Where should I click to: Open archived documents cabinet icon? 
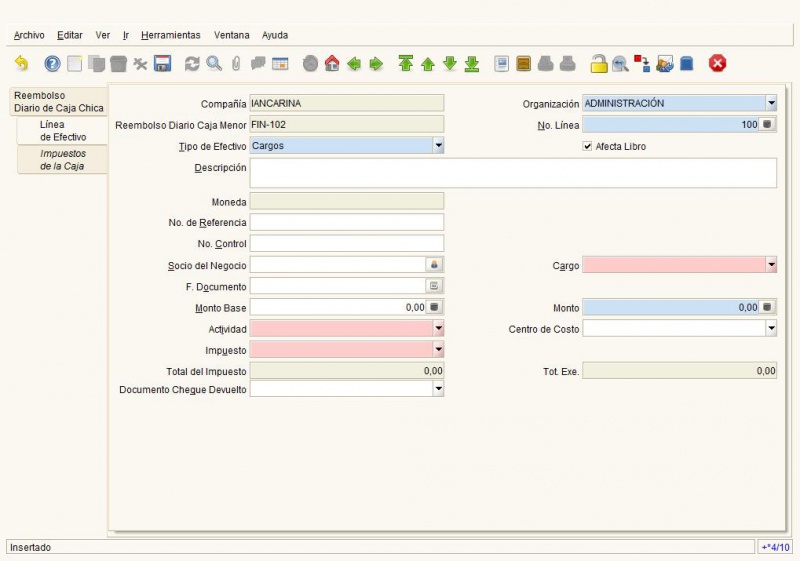pyautogui.click(x=524, y=64)
